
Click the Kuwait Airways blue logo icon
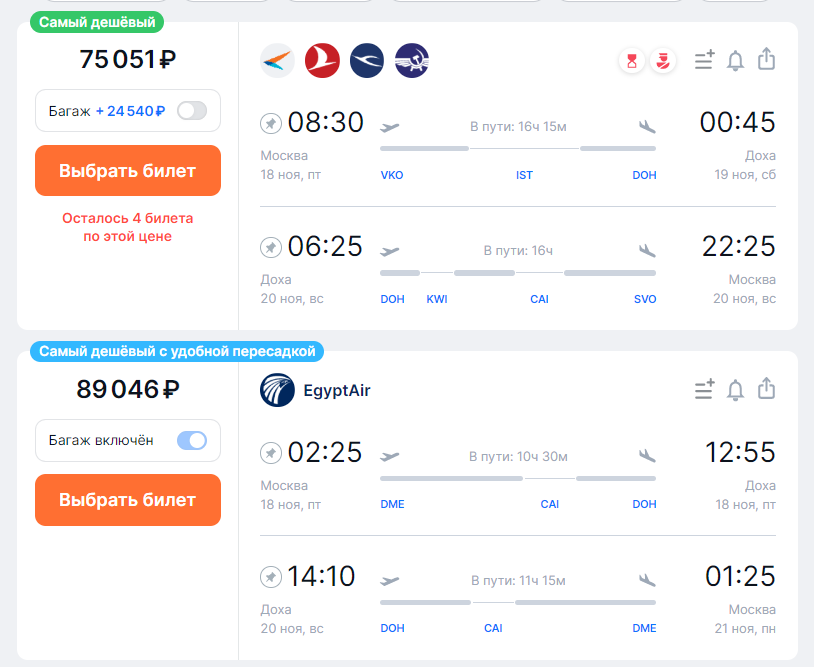point(367,61)
